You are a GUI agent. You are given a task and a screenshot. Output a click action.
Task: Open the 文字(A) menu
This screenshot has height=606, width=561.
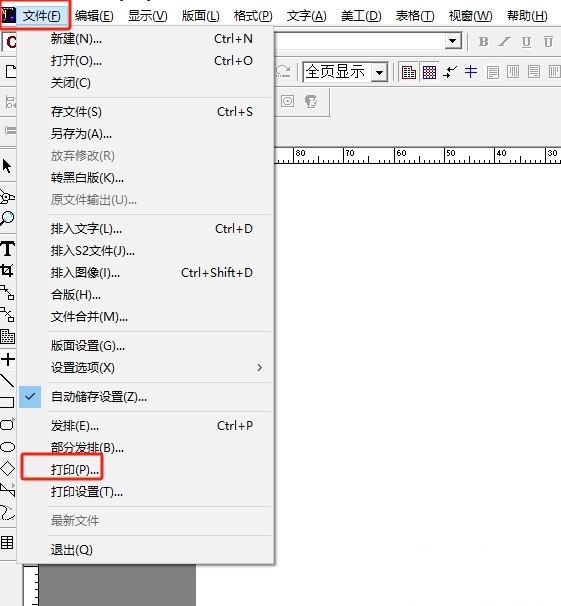[307, 16]
